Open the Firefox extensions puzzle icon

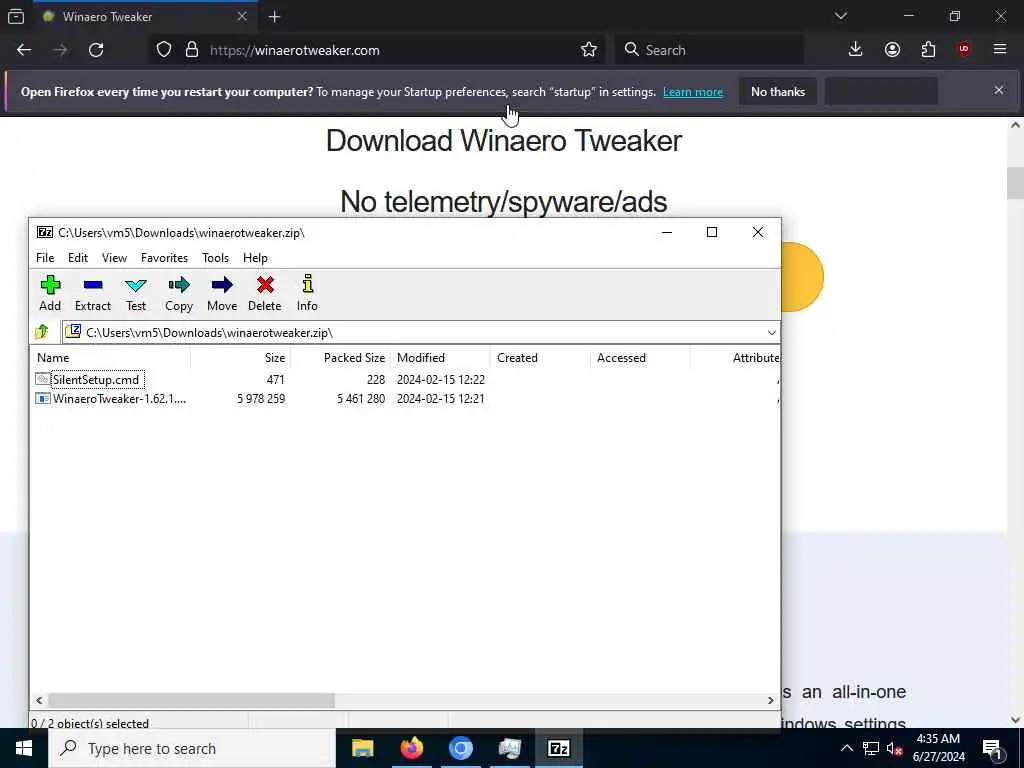[928, 50]
